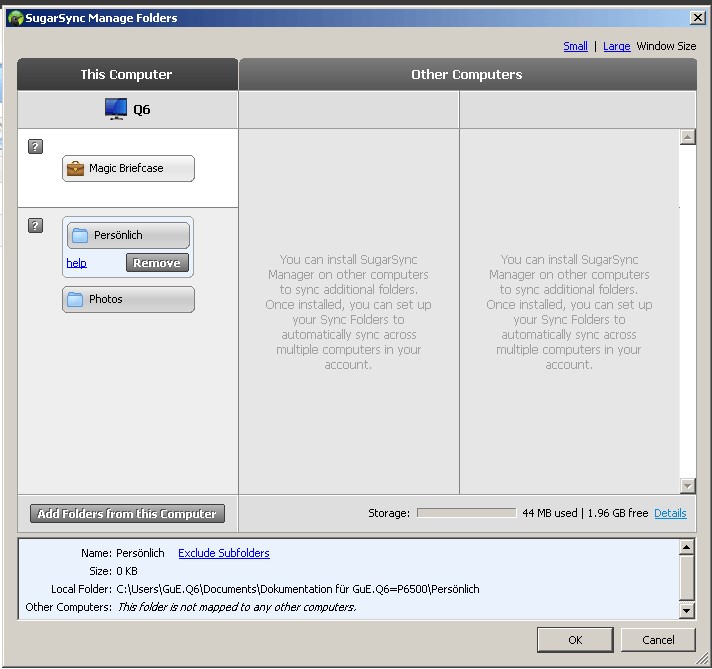Set window size to Small
The height and width of the screenshot is (669, 712).
pyautogui.click(x=575, y=46)
